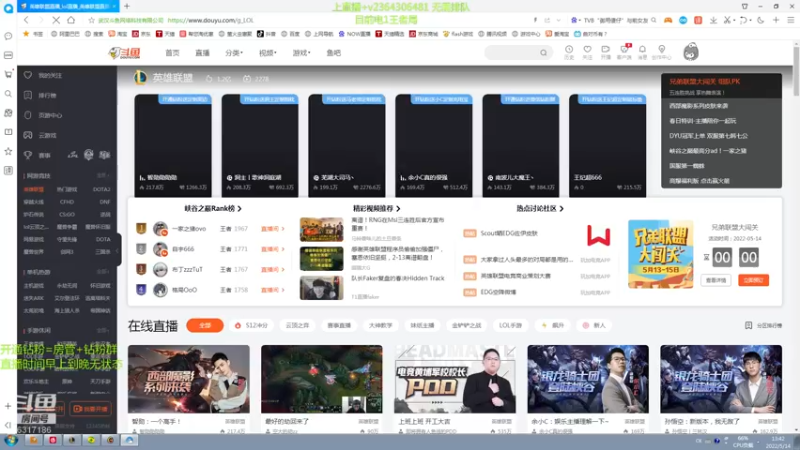Open the 西部魔影系列皮肤 stream thumbnail
Screen dimensions: 800x450
pyautogui.click(x=189, y=379)
